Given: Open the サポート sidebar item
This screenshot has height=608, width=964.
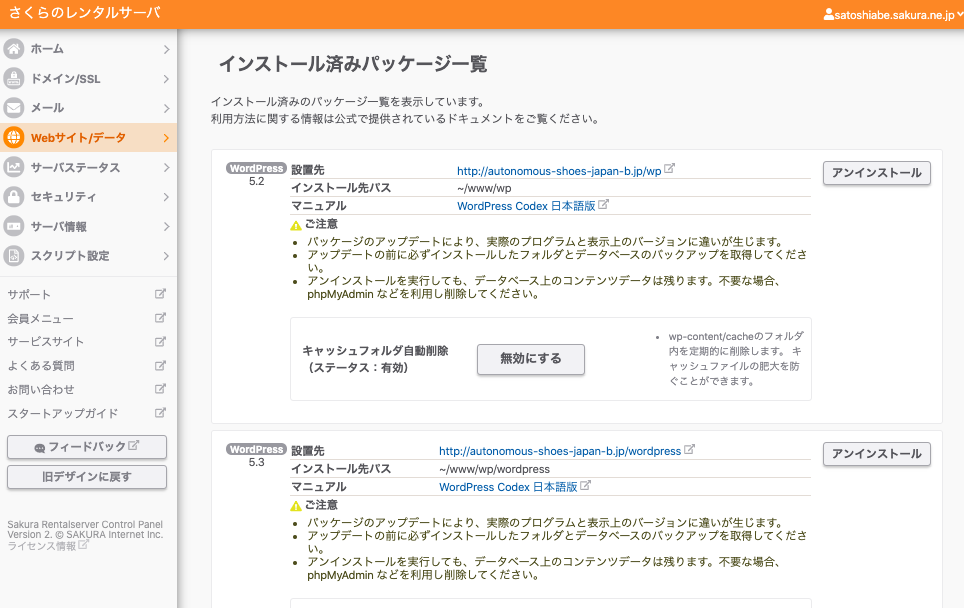Looking at the screenshot, I should coord(29,294).
